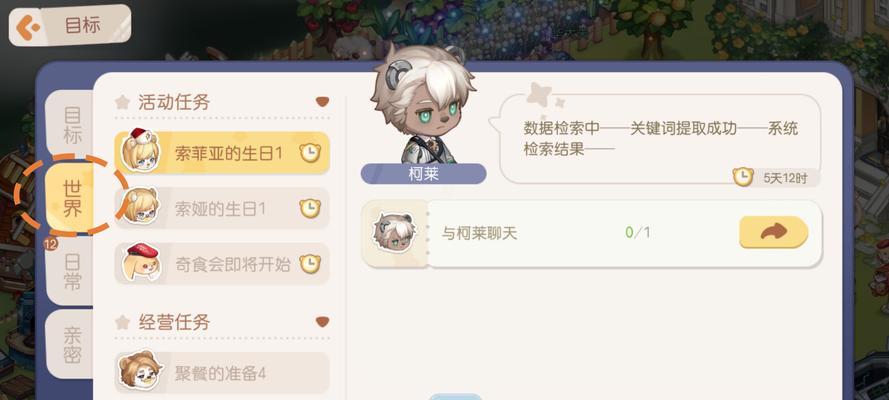The image size is (889, 400).
Task: Tap the orange back arrow icon
Action: click(x=27, y=27)
